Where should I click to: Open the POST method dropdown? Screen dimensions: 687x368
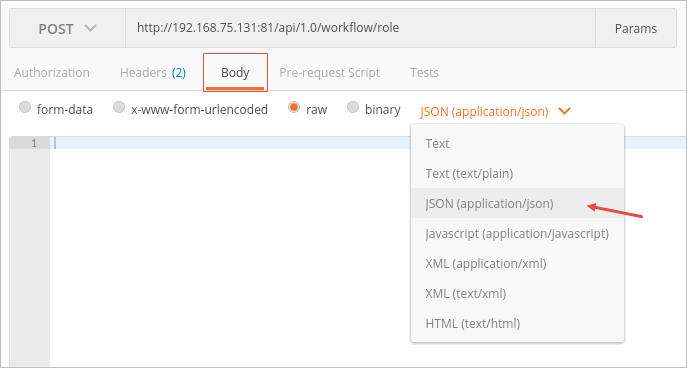coord(67,28)
